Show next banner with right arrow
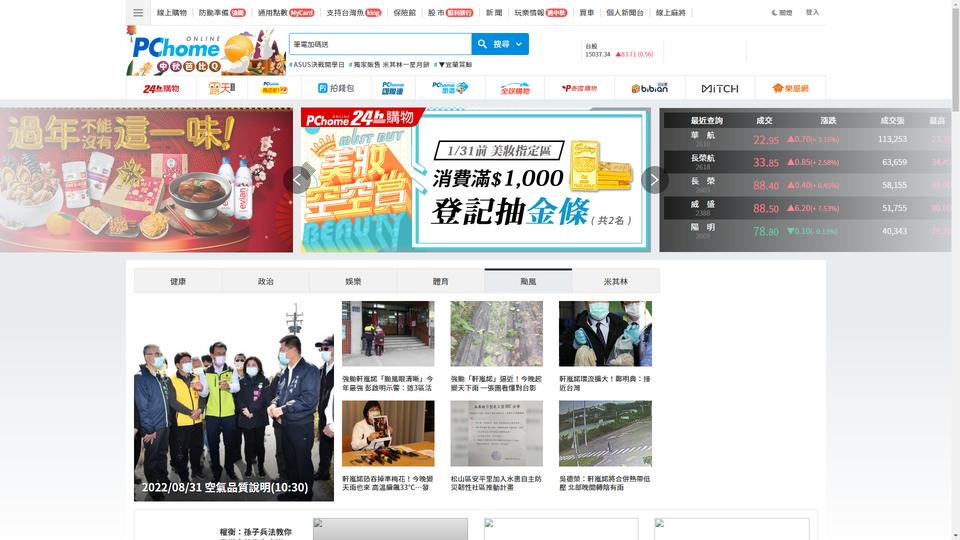This screenshot has height=540, width=960. (654, 180)
